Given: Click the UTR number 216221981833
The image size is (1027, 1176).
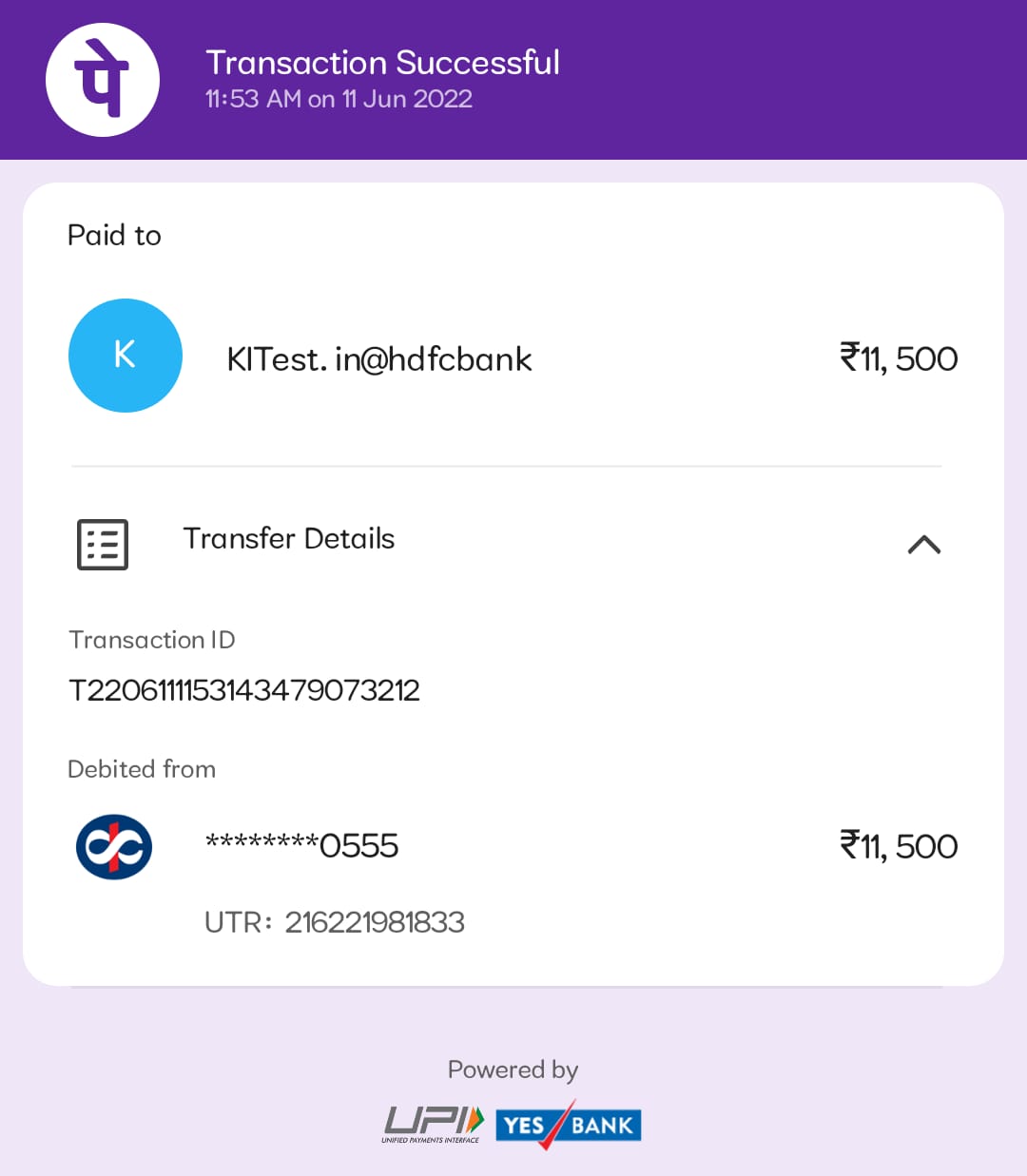Looking at the screenshot, I should 375,922.
